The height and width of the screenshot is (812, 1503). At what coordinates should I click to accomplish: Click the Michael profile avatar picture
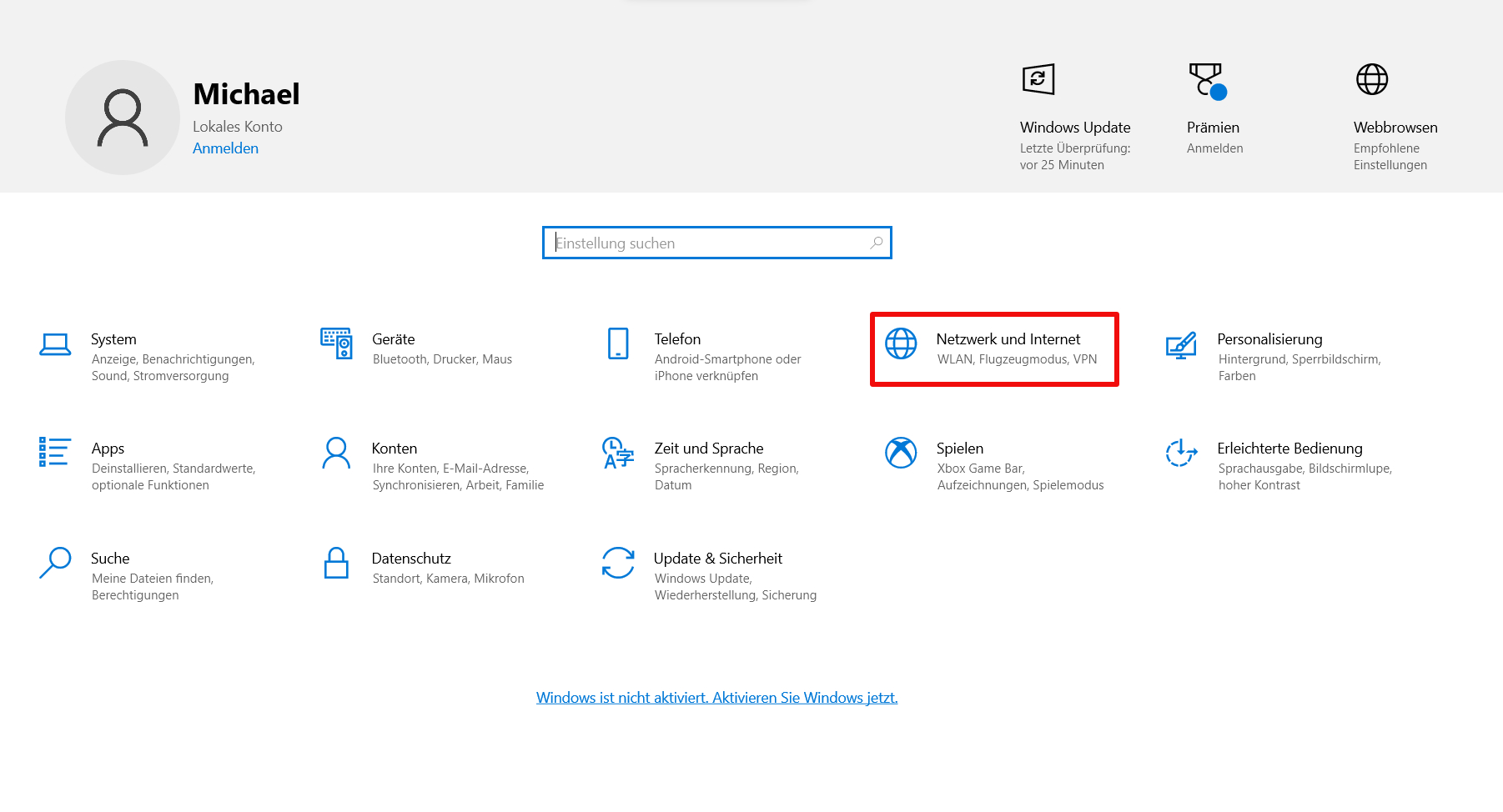[123, 118]
